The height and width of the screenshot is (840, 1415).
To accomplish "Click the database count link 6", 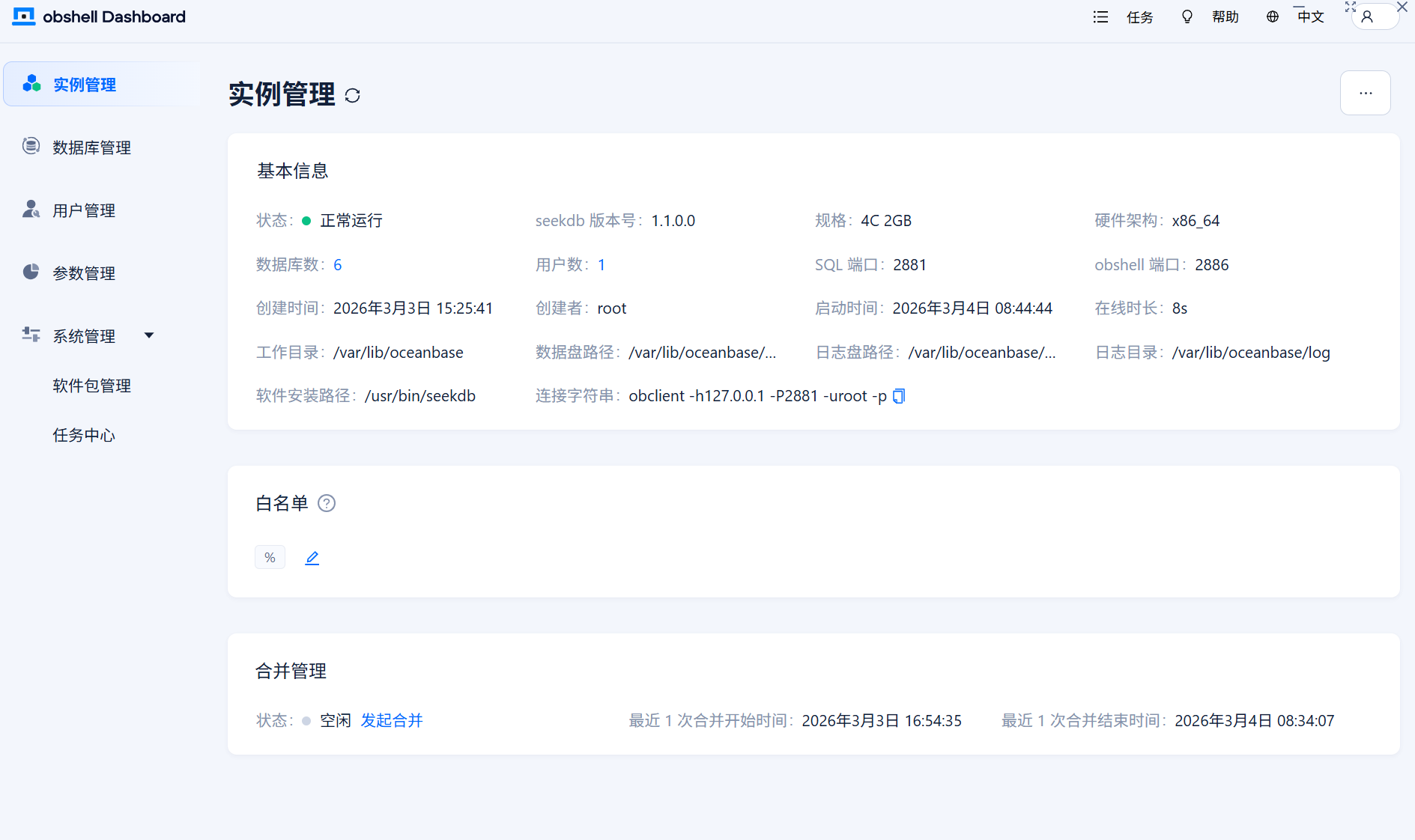I will tap(338, 265).
